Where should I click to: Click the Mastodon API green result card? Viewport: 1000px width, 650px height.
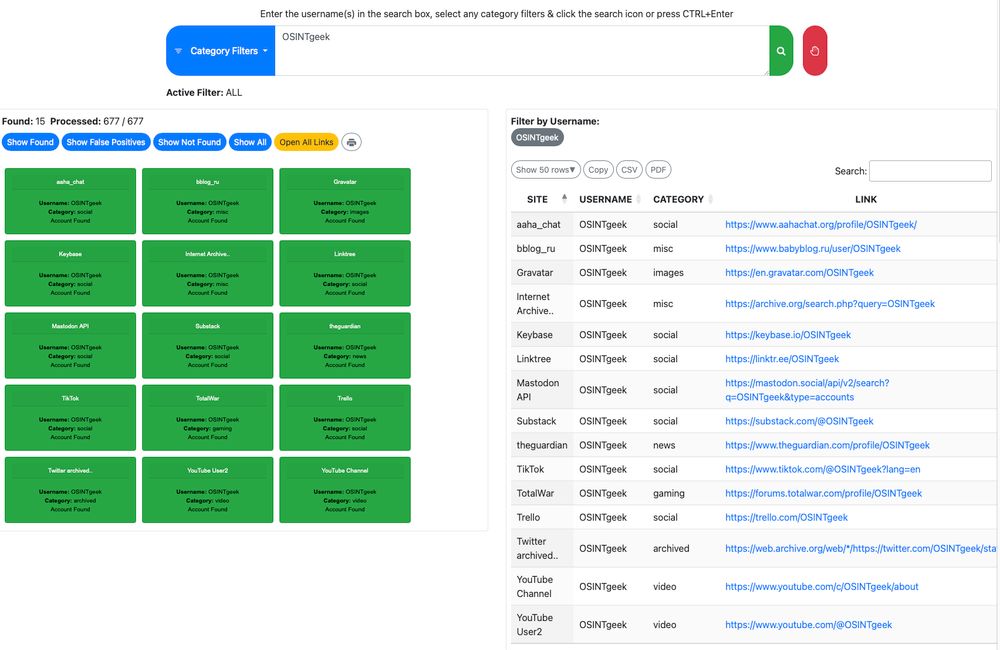[x=70, y=345]
